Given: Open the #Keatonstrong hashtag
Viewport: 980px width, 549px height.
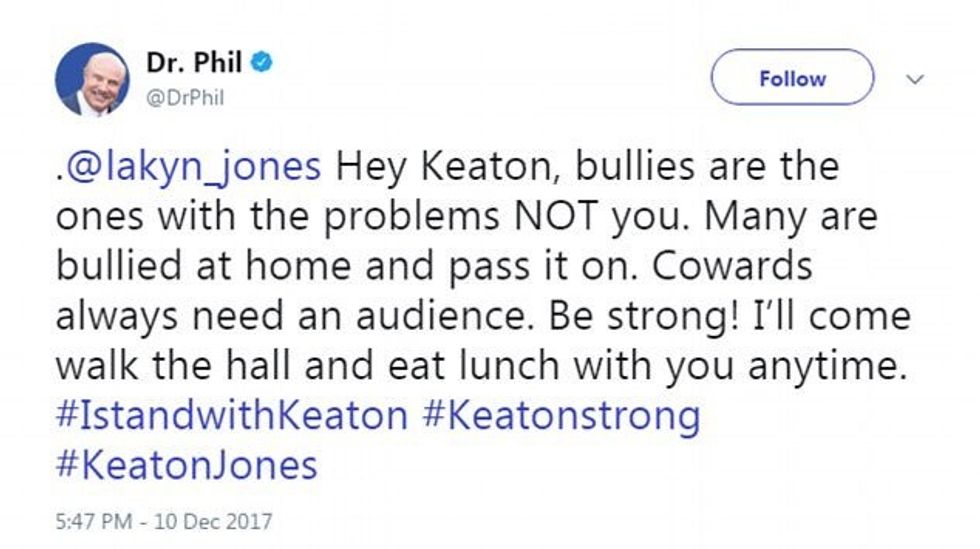Looking at the screenshot, I should [x=561, y=414].
